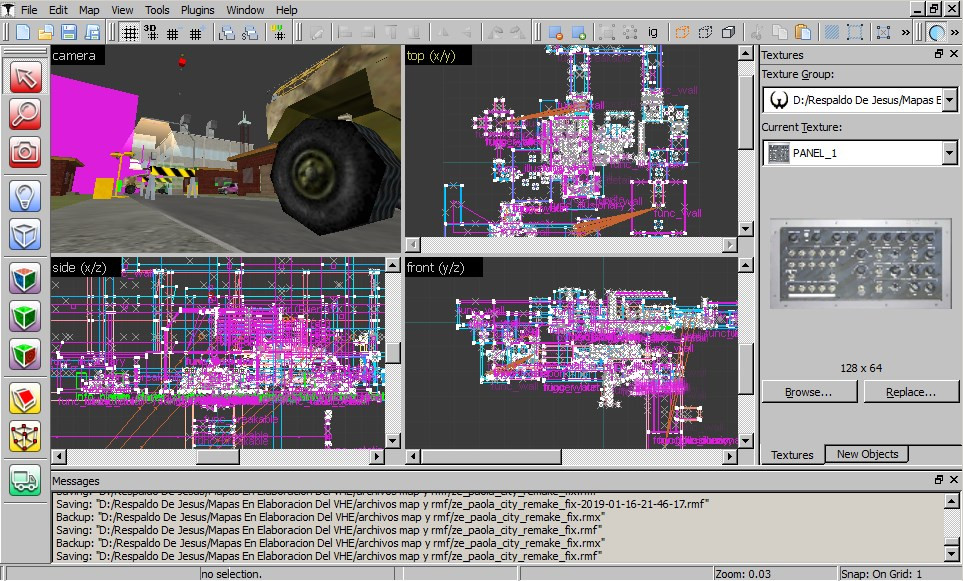
Task: Click the Browse... texture button
Action: [808, 392]
